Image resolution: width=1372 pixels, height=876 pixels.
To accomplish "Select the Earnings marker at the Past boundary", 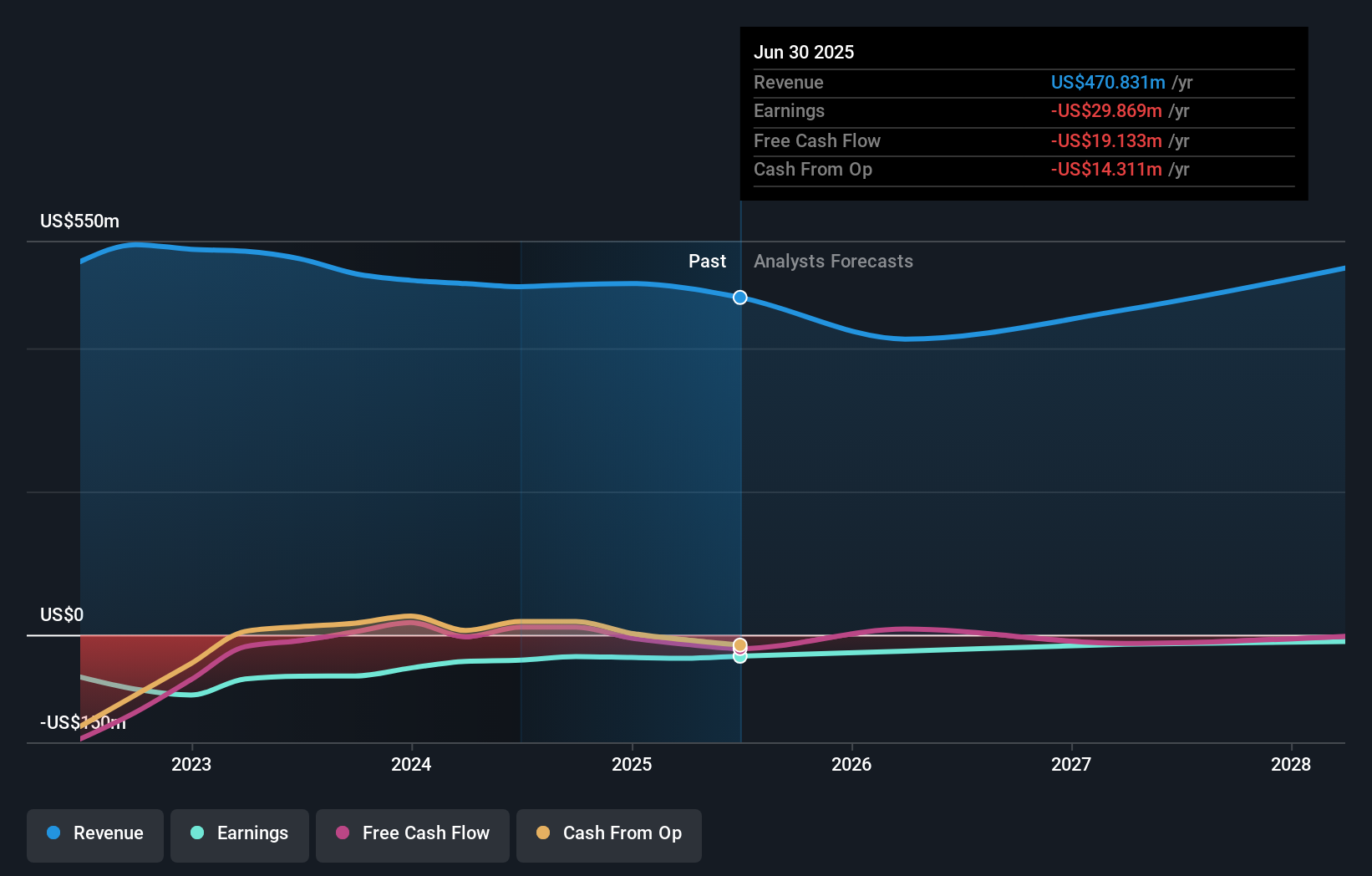I will click(x=739, y=657).
